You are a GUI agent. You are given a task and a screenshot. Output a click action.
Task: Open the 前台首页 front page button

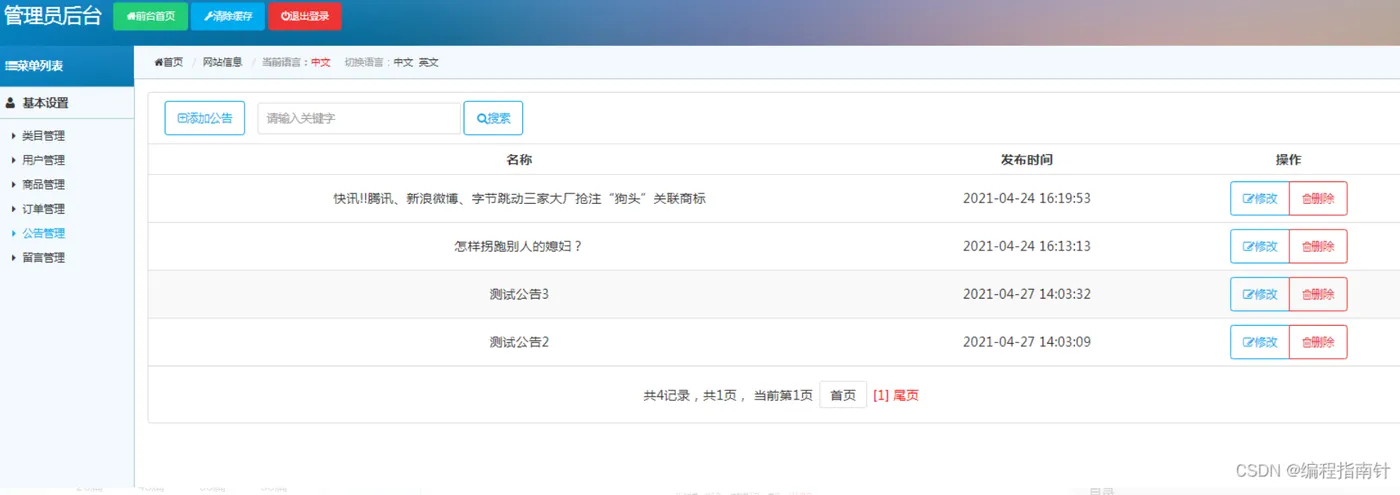point(151,16)
